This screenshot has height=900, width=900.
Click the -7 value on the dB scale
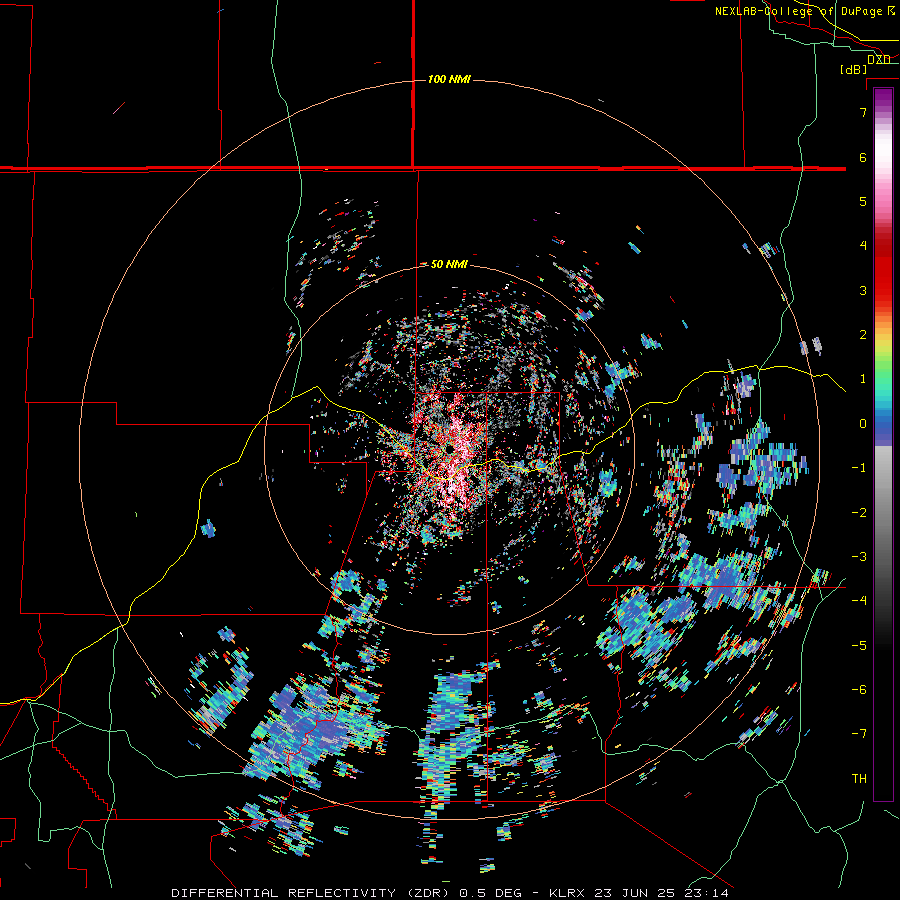pyautogui.click(x=859, y=734)
